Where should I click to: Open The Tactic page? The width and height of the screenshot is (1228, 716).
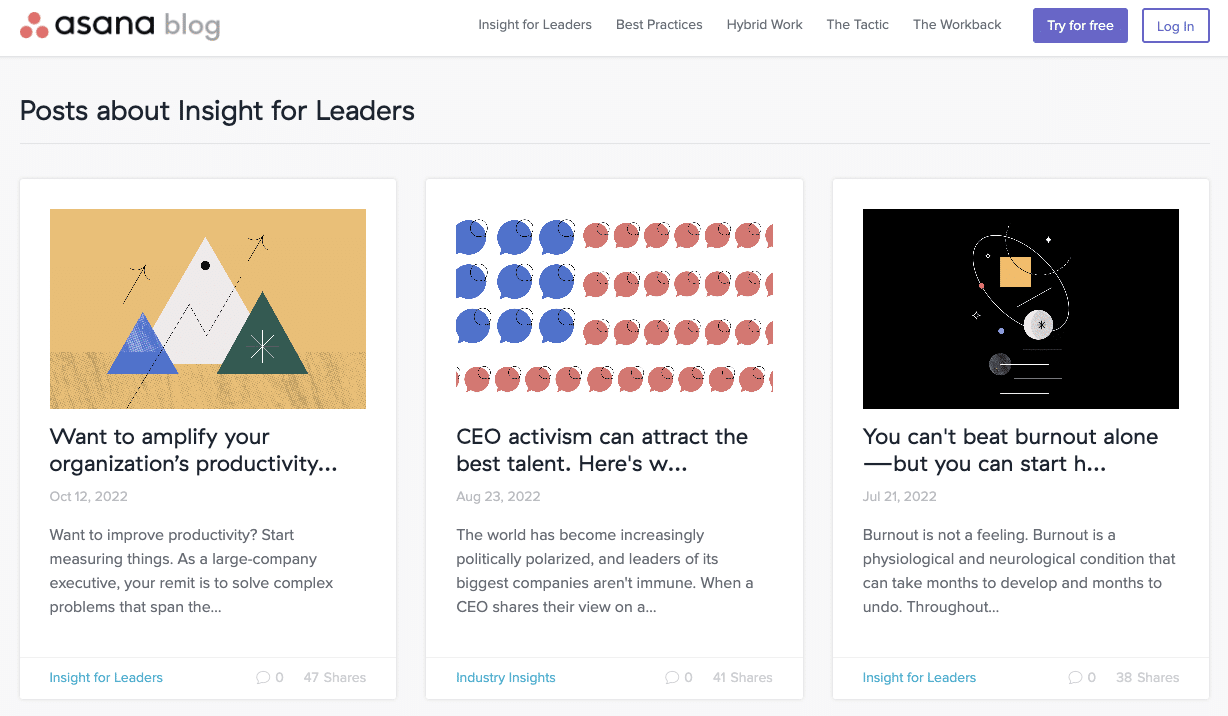click(x=857, y=25)
